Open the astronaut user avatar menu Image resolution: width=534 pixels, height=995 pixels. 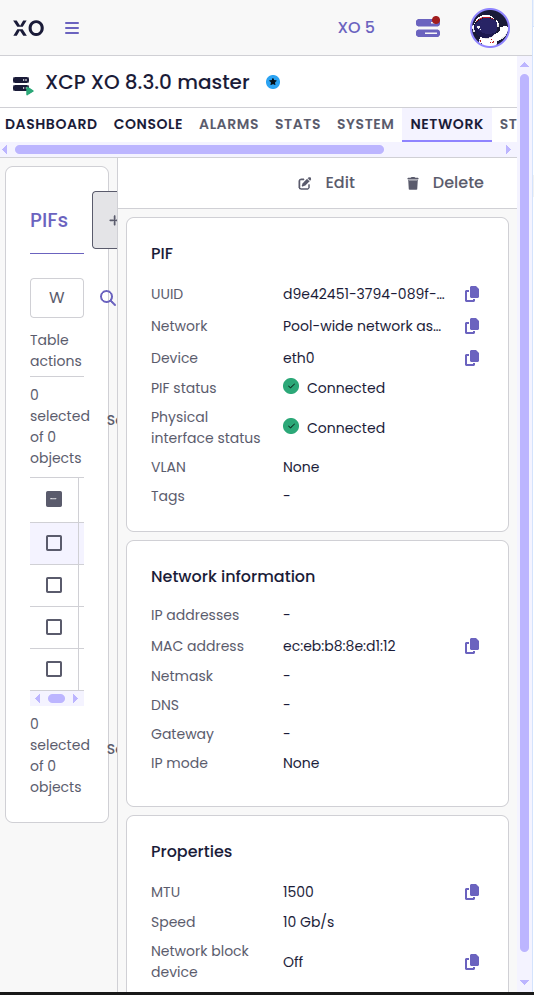490,28
